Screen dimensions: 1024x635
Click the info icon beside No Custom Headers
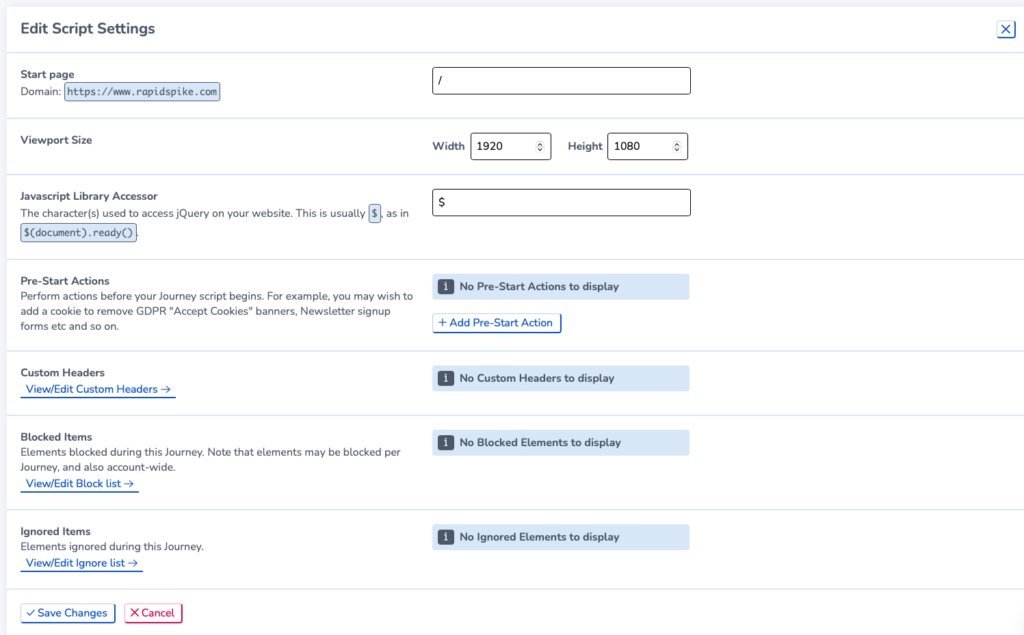pyautogui.click(x=446, y=378)
